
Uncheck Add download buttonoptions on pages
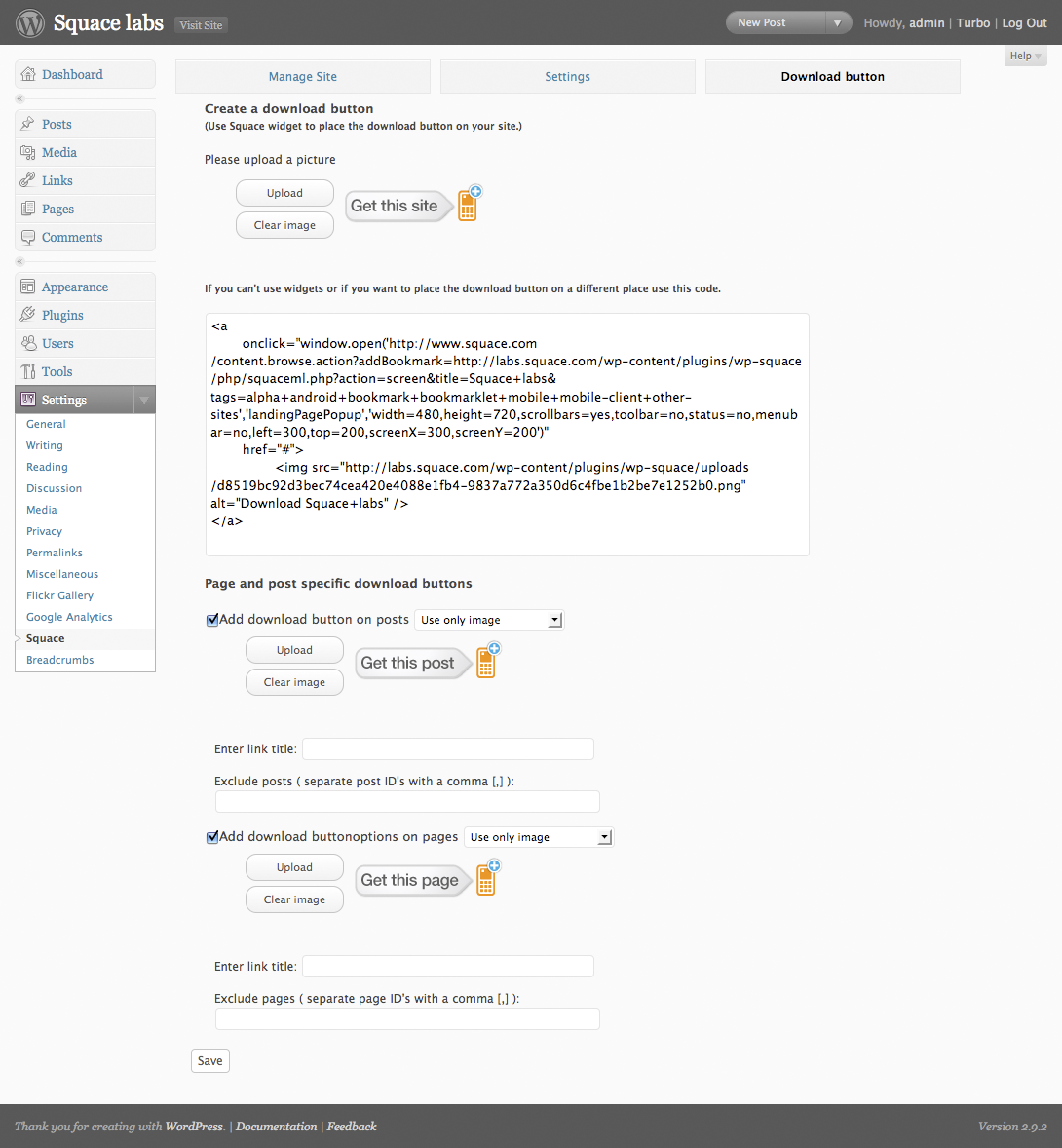coord(212,837)
